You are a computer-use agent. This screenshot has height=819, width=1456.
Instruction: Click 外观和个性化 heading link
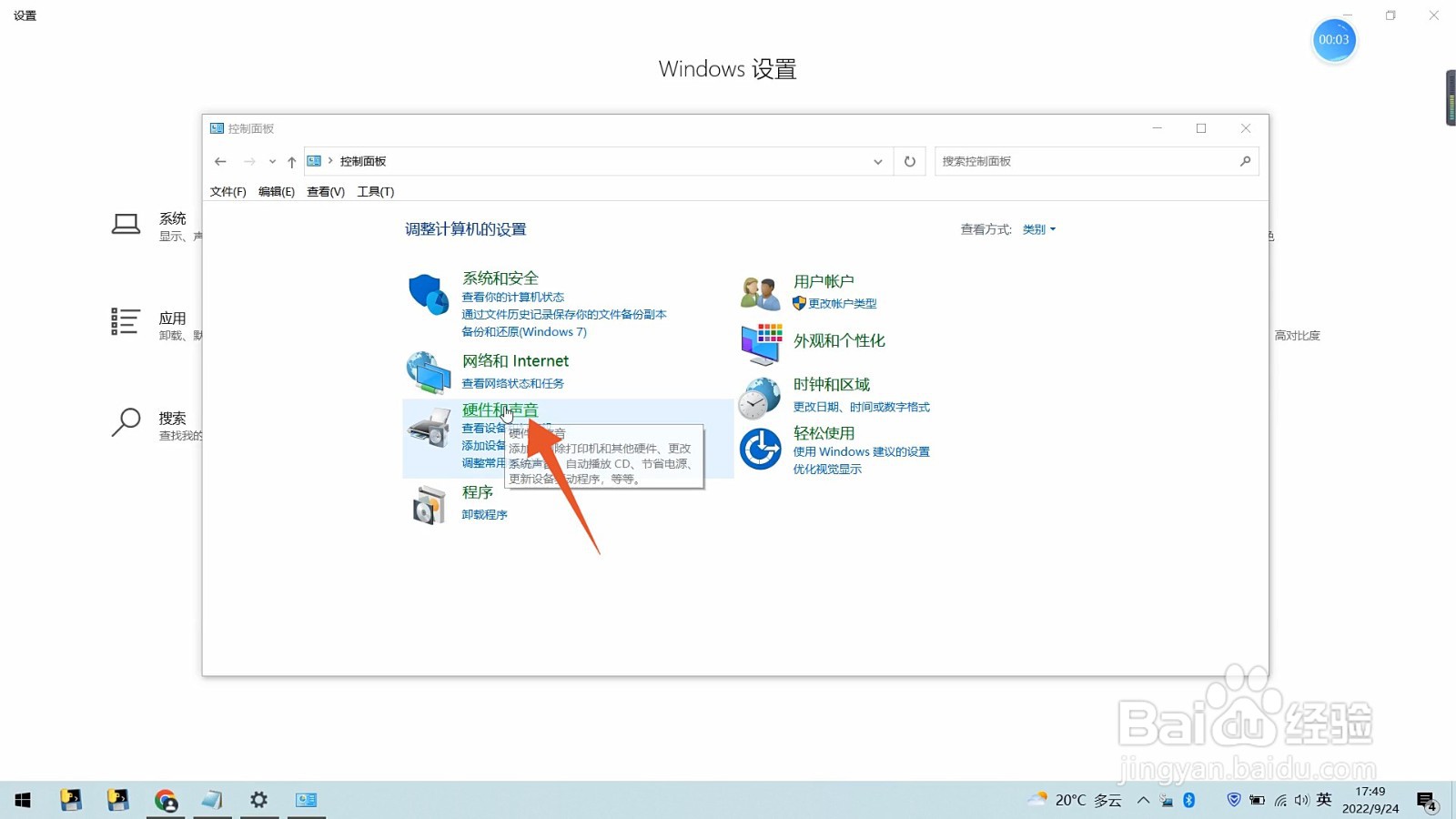[839, 340]
